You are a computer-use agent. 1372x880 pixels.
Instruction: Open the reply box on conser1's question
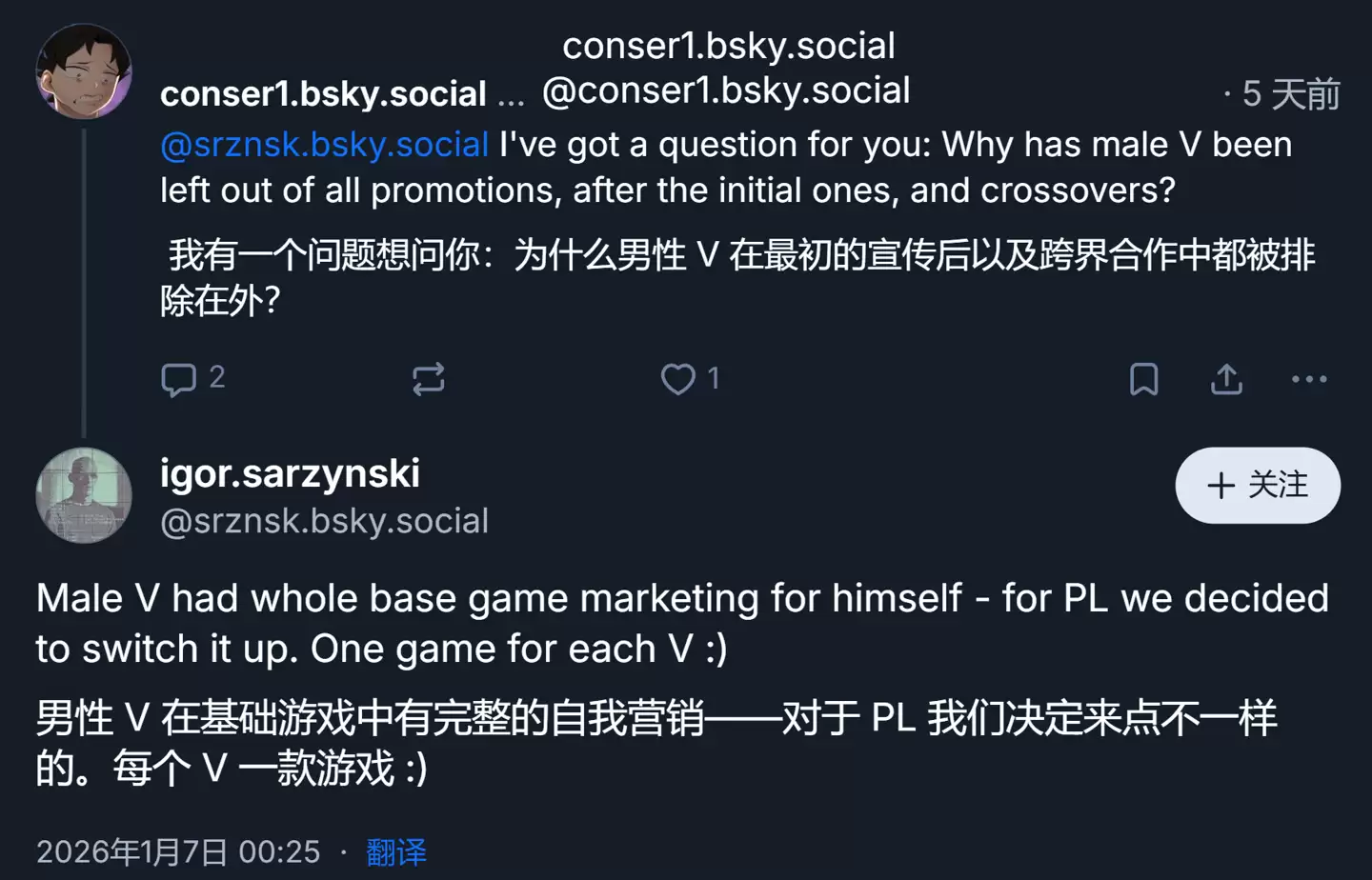(x=178, y=378)
